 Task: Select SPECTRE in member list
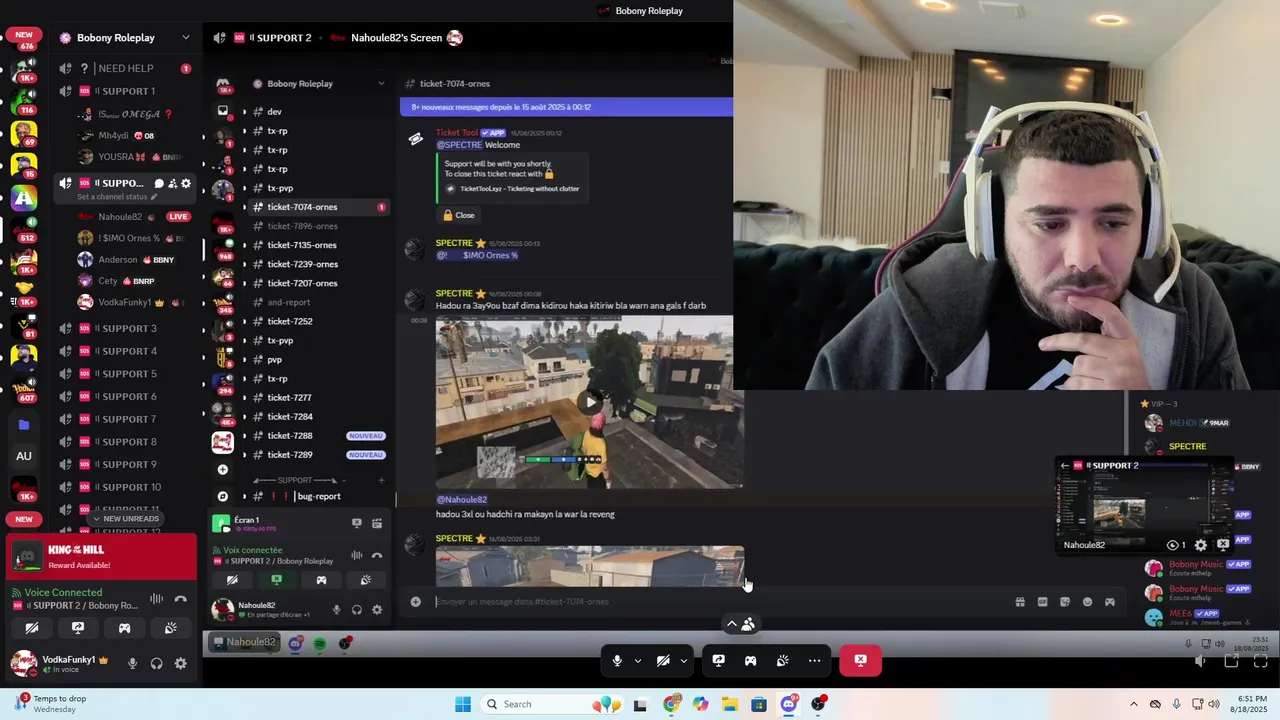(1188, 447)
